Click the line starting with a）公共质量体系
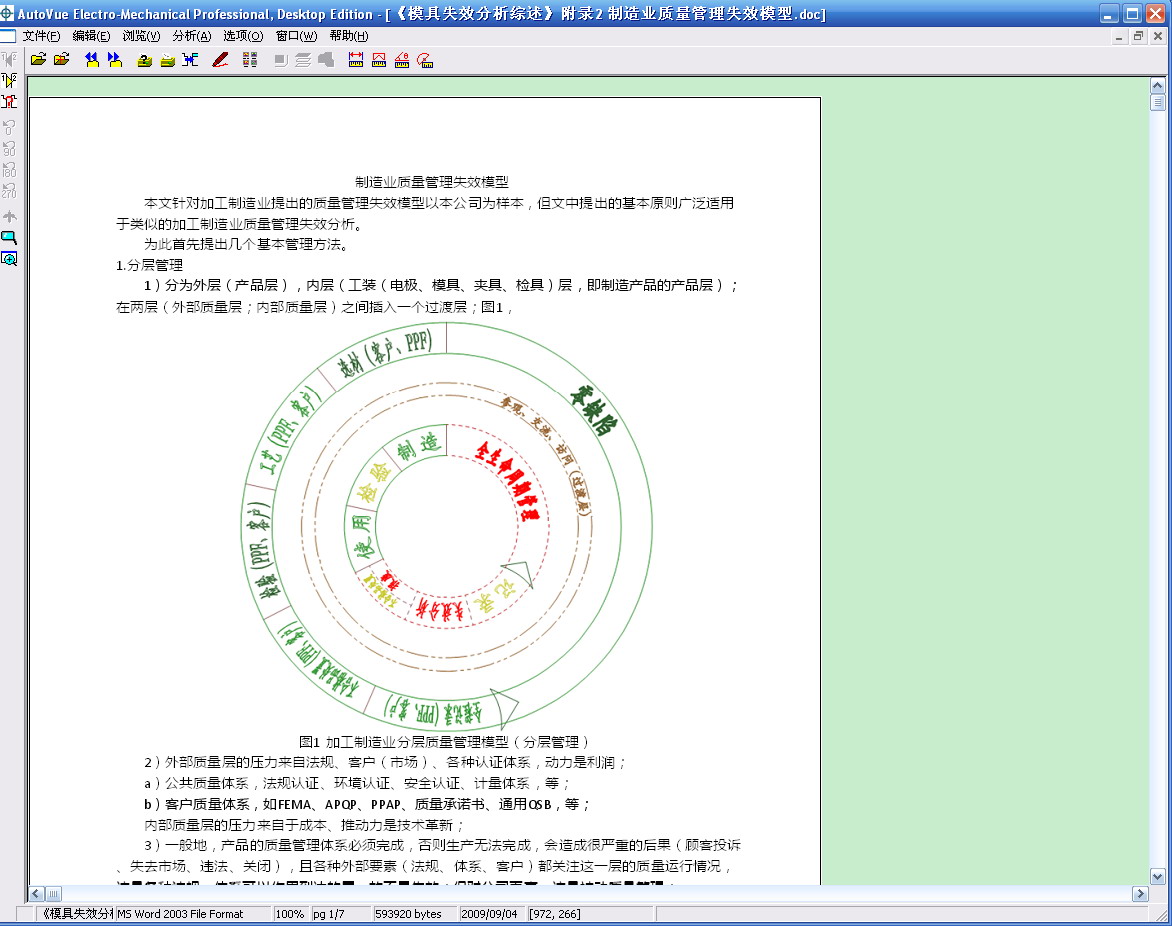 tap(357, 783)
